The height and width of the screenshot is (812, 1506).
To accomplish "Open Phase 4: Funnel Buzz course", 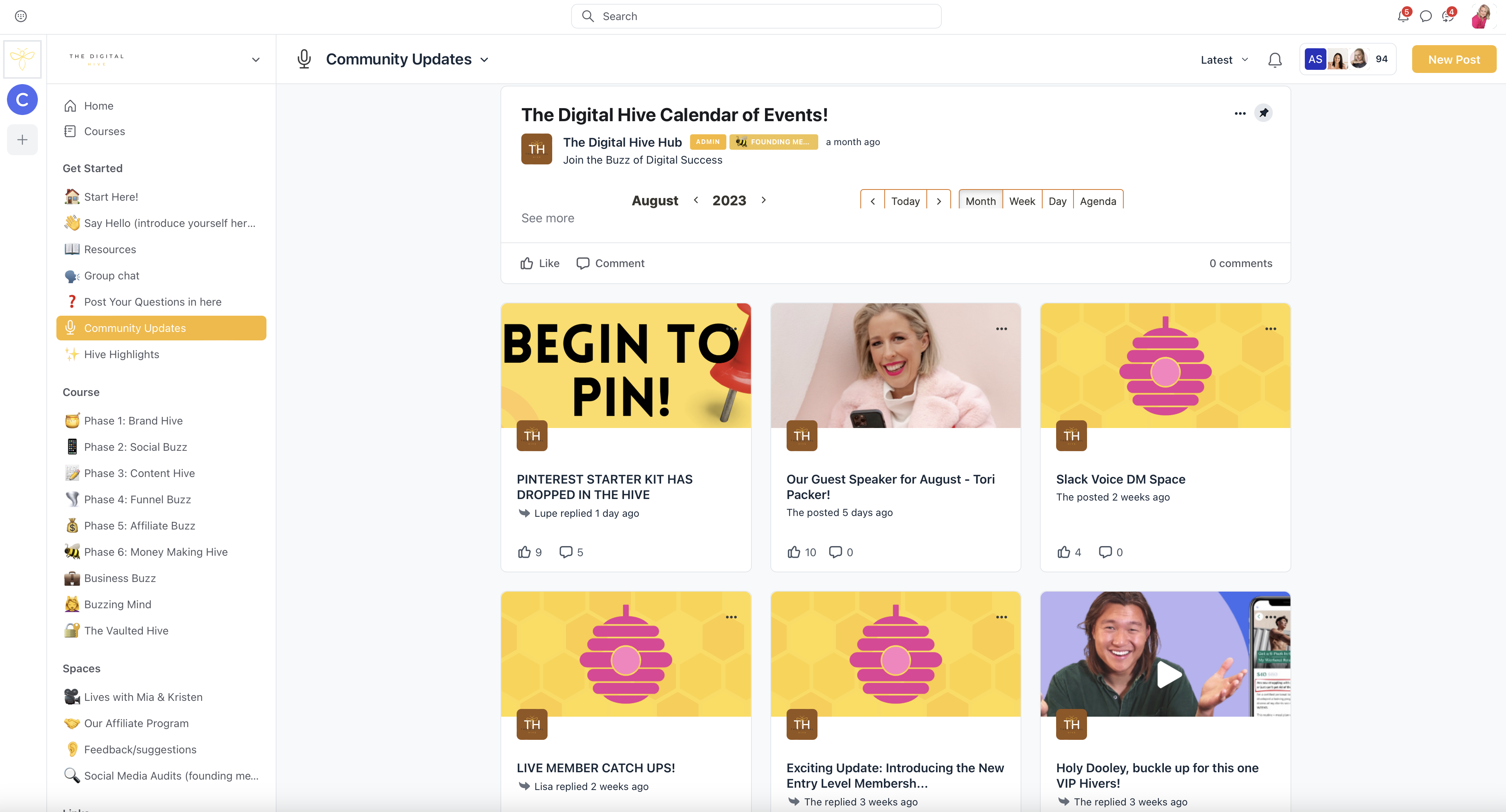I will coord(161,499).
